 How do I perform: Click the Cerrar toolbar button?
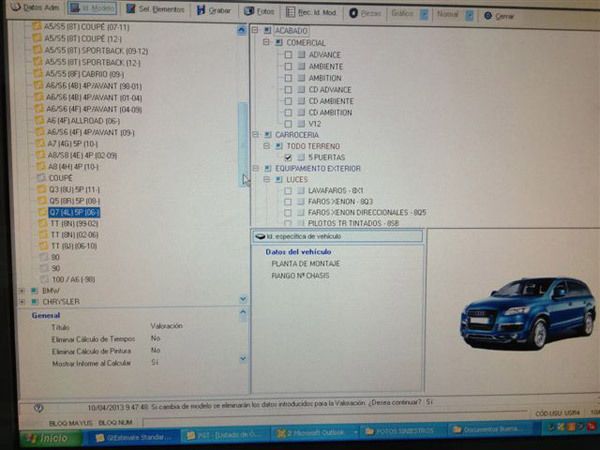click(x=499, y=16)
